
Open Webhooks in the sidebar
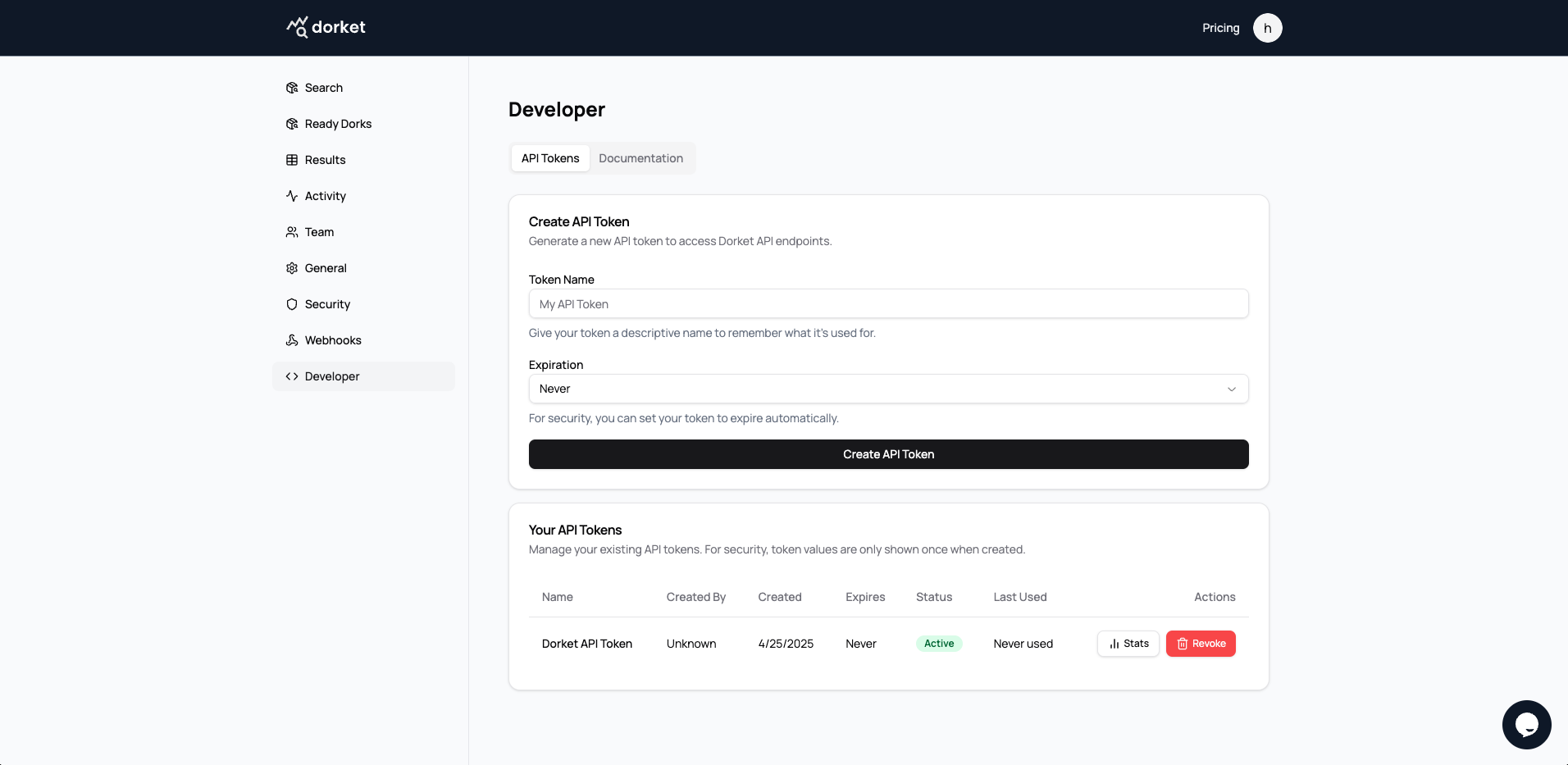[x=363, y=340]
